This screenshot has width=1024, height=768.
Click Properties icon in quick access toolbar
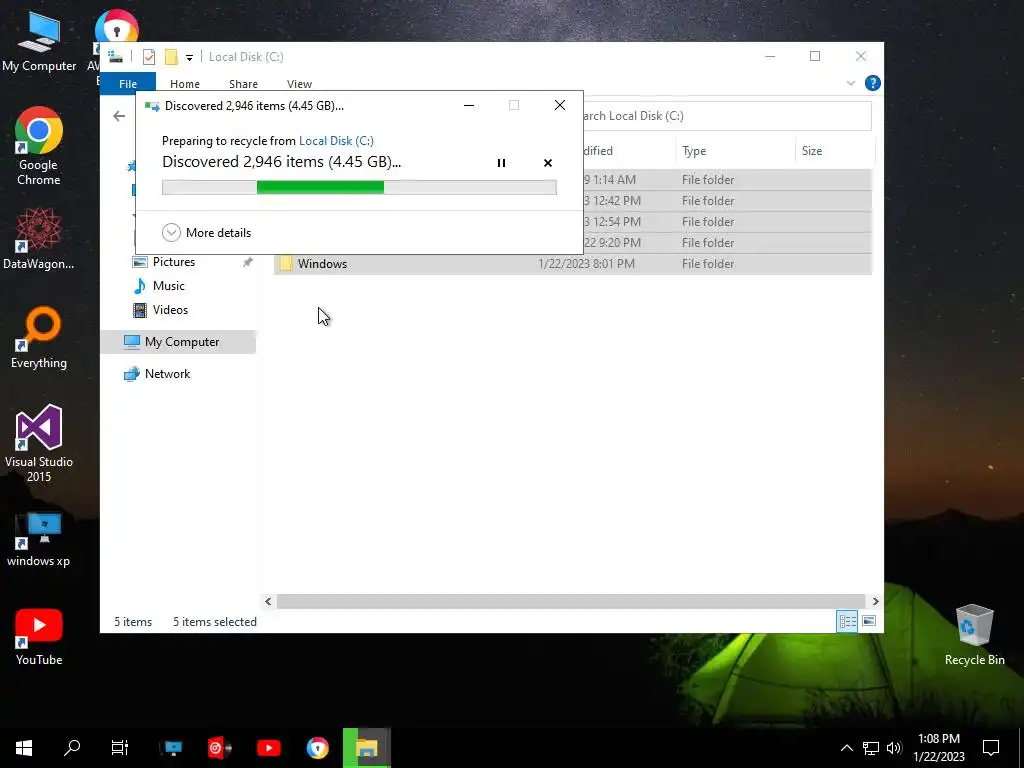pos(149,57)
